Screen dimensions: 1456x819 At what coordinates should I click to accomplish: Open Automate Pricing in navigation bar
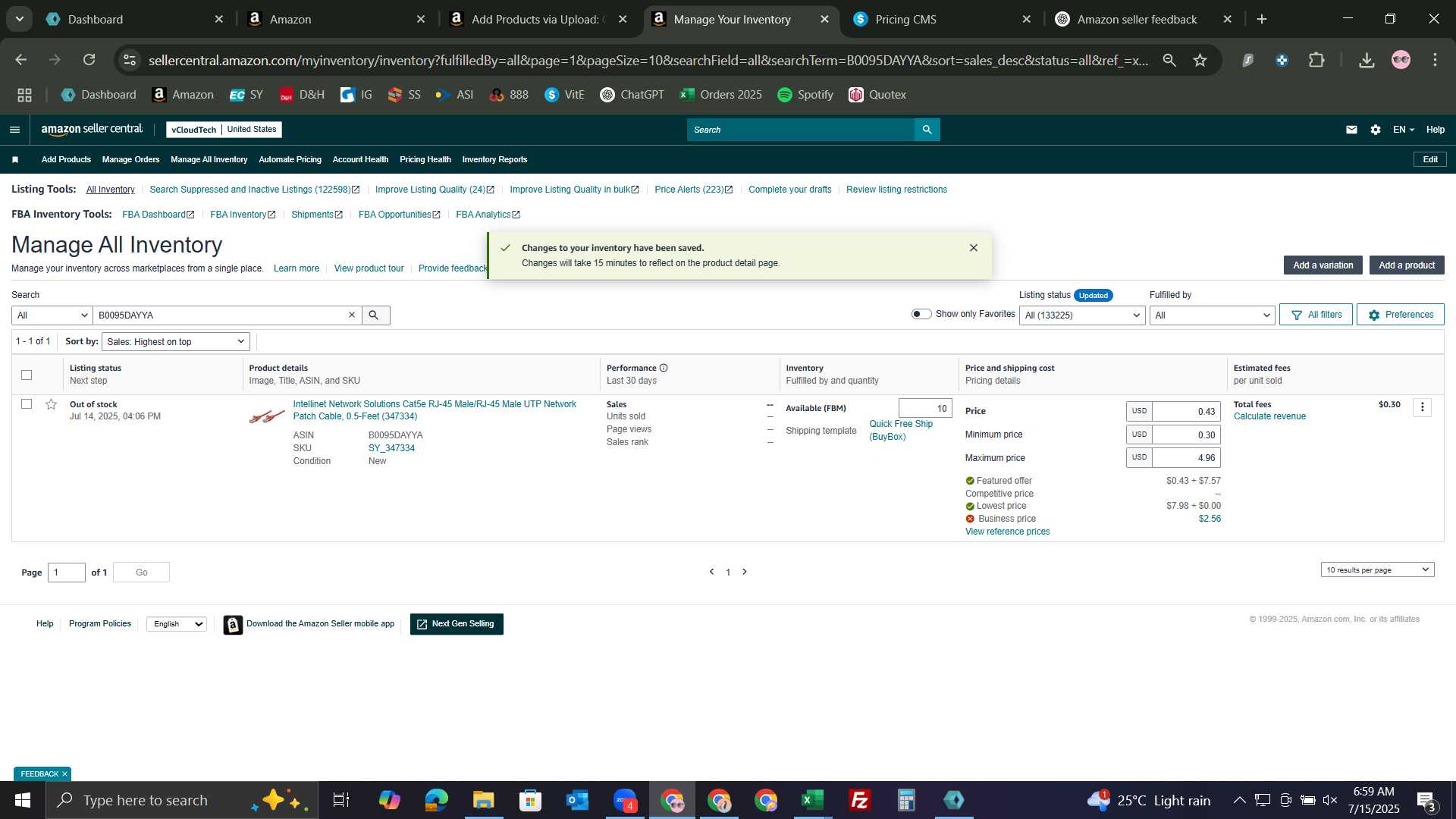(x=290, y=159)
